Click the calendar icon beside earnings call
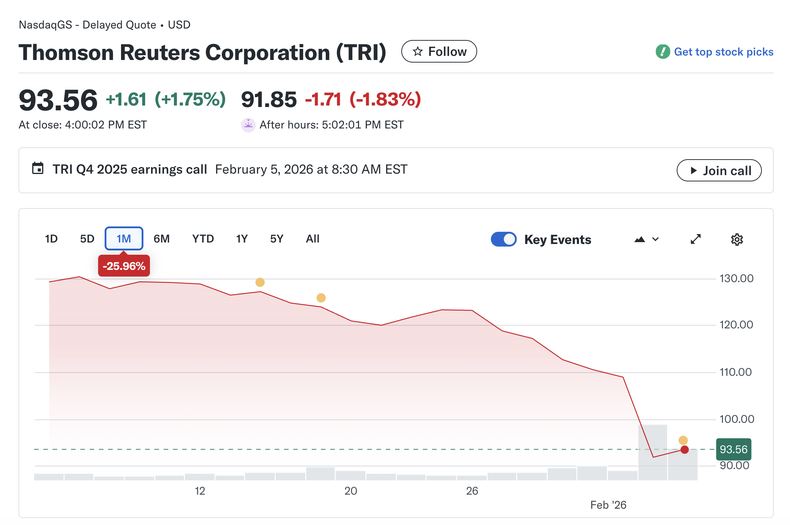This screenshot has height=525, width=790. [x=38, y=168]
